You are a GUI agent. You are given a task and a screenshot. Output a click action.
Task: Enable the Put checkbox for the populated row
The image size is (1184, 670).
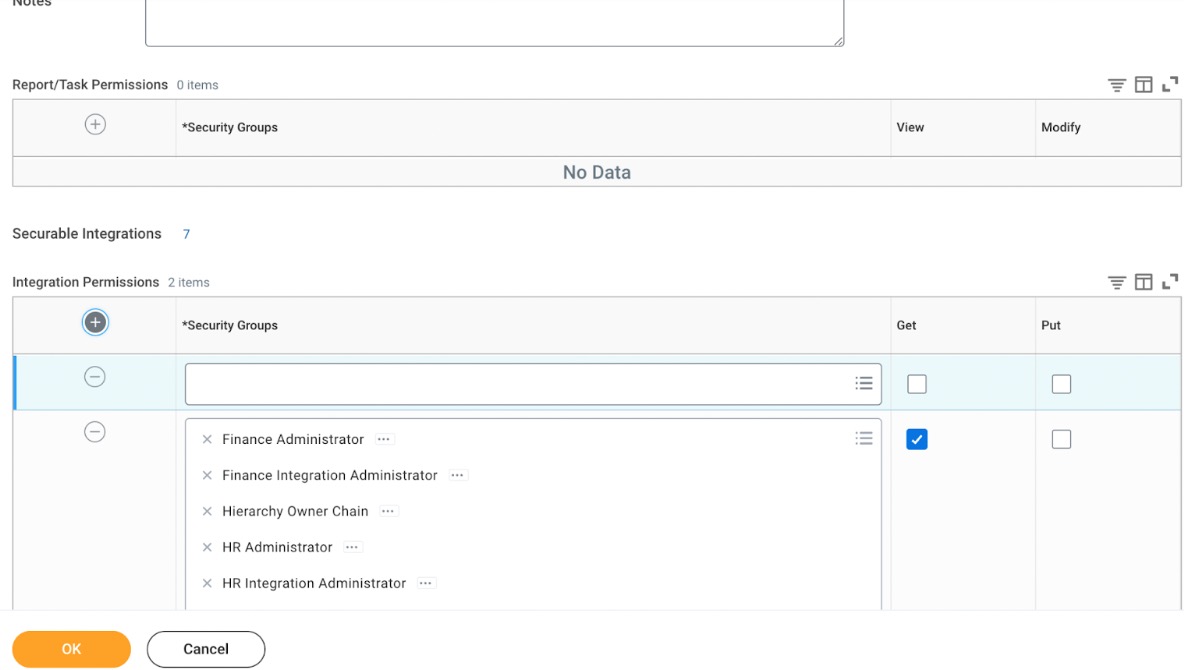pos(1062,439)
